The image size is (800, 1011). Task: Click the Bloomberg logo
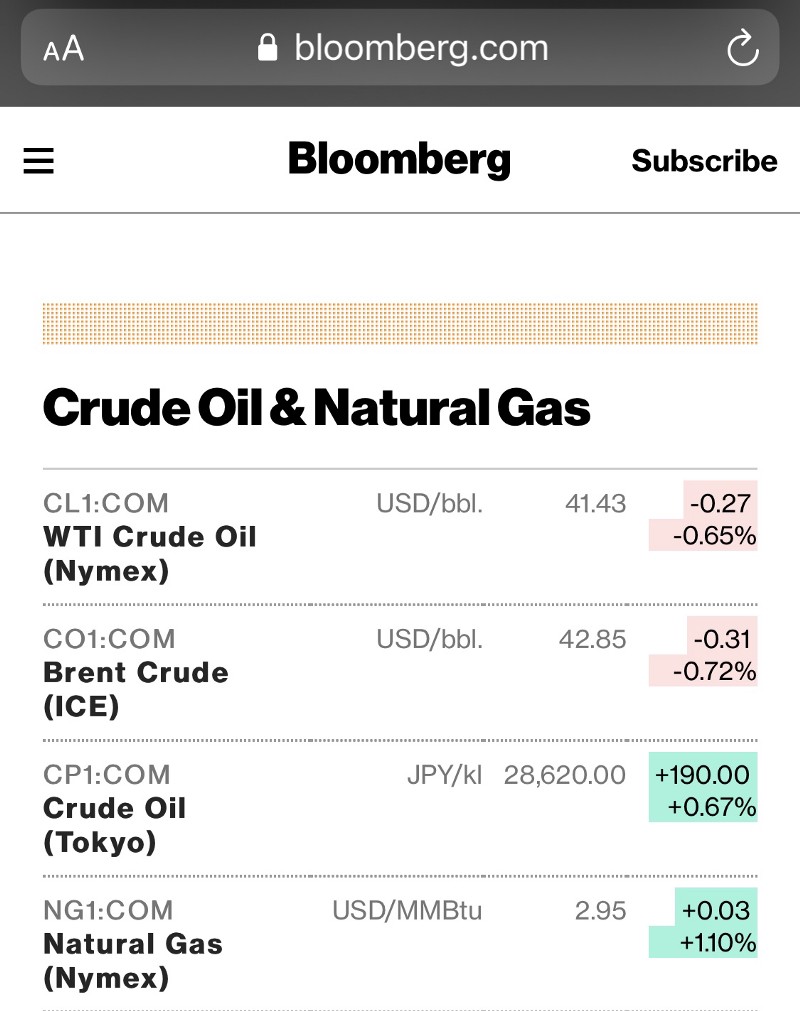(x=399, y=160)
